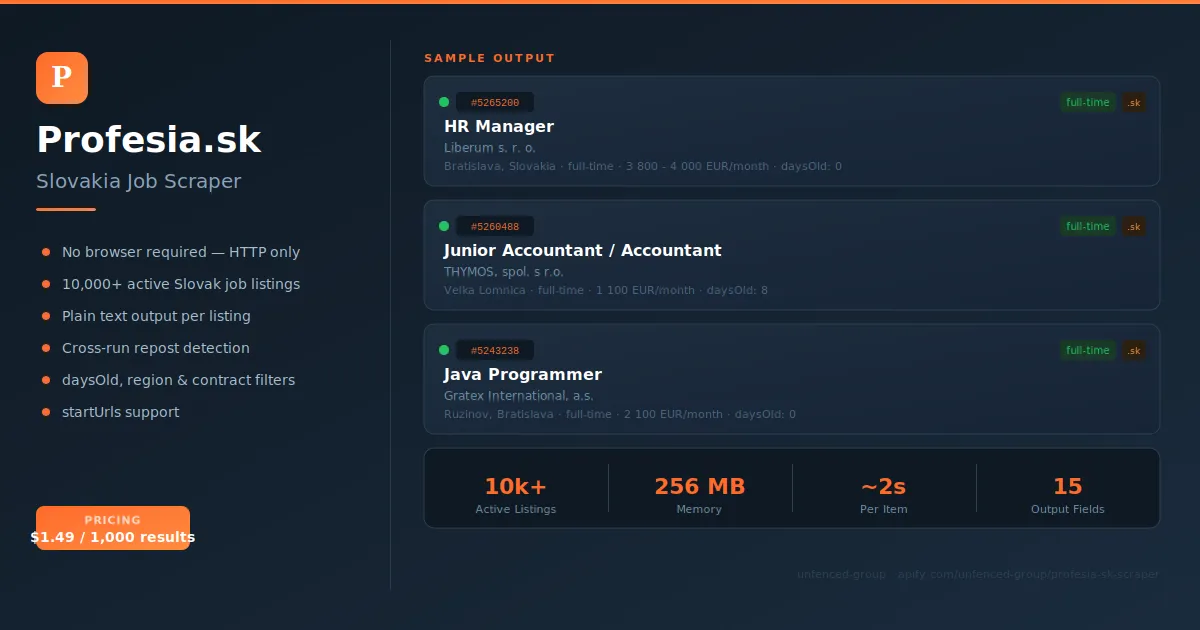This screenshot has width=1200, height=630.
Task: Click 'startUrls support' bullet item
Action: [111, 412]
